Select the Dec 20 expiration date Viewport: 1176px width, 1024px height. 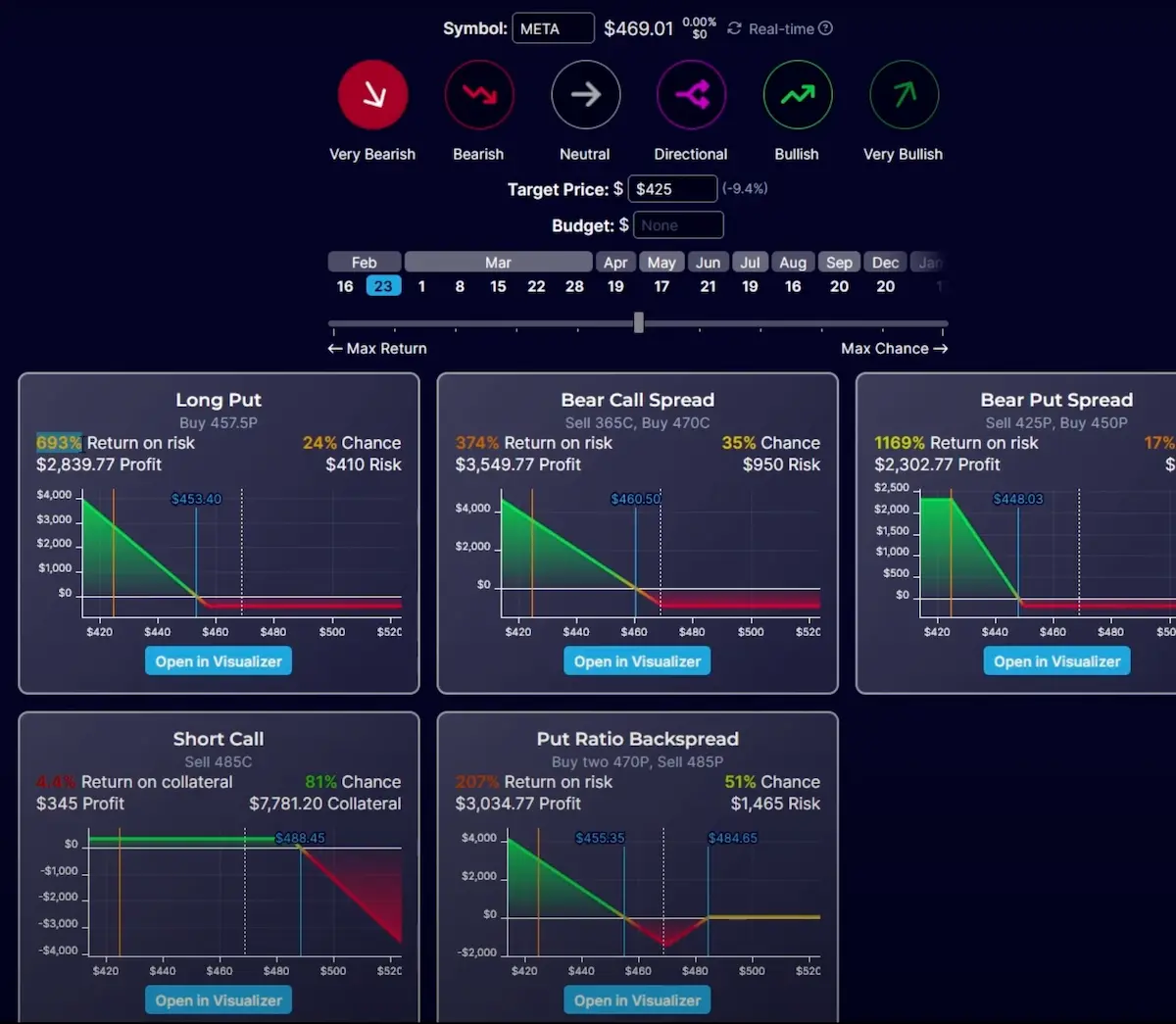[885, 286]
